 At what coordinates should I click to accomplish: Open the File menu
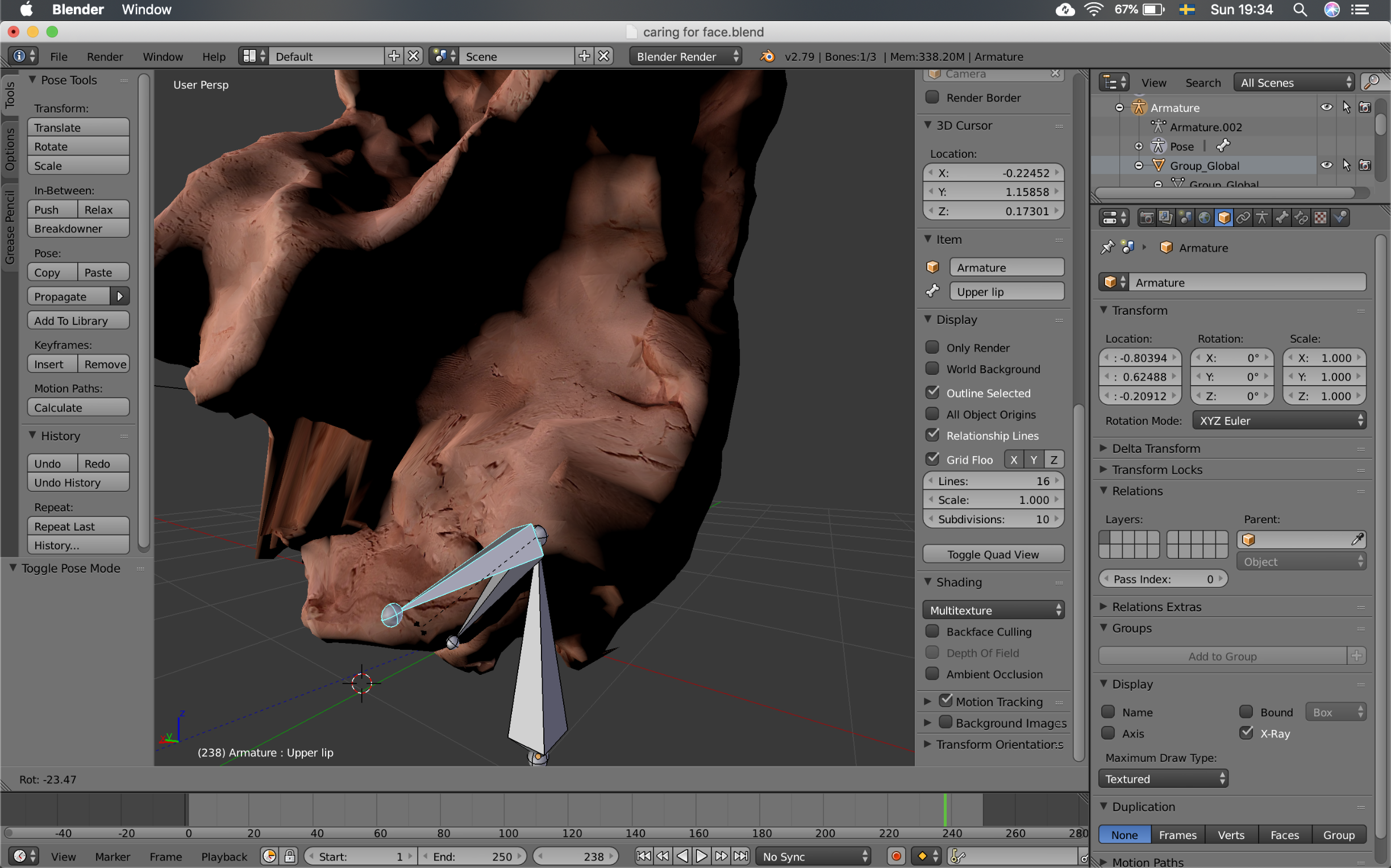[x=59, y=56]
